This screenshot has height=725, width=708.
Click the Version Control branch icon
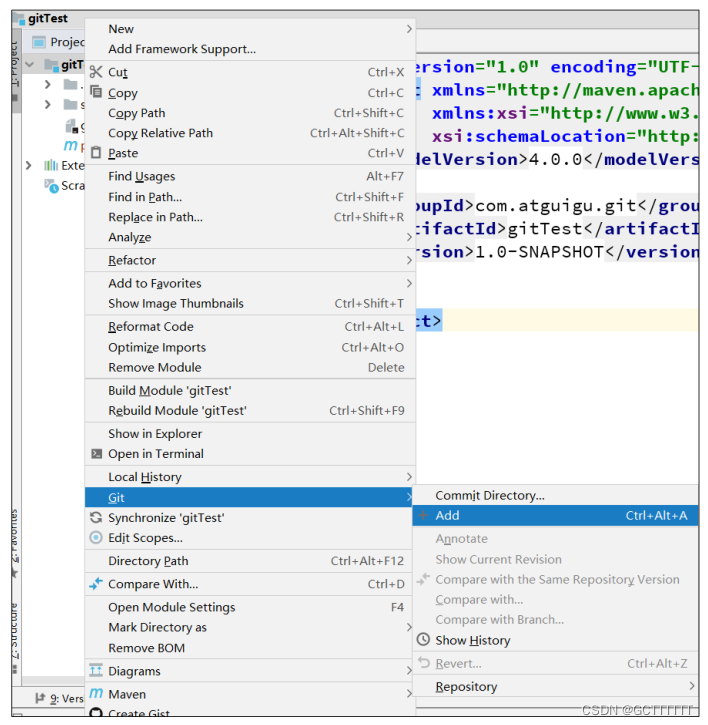click(40, 698)
